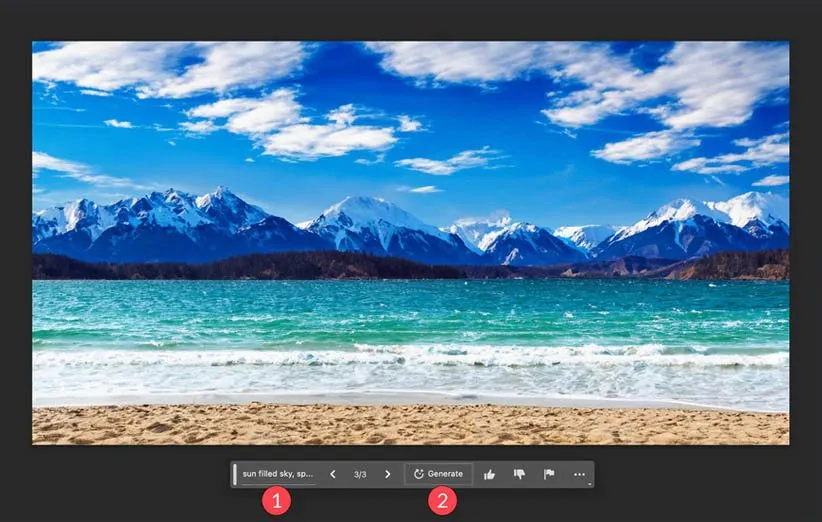Open the three-dots more options menu
This screenshot has width=822, height=522.
579,474
